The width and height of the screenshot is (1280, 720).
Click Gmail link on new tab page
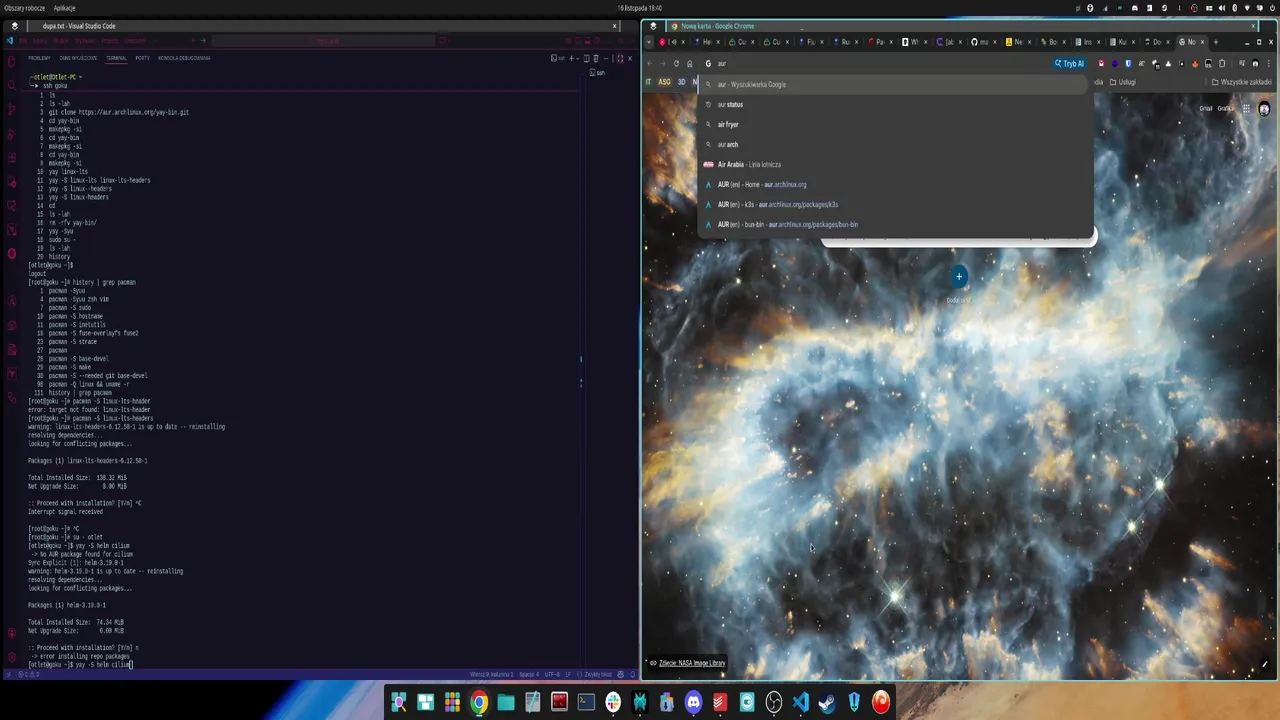point(1206,108)
